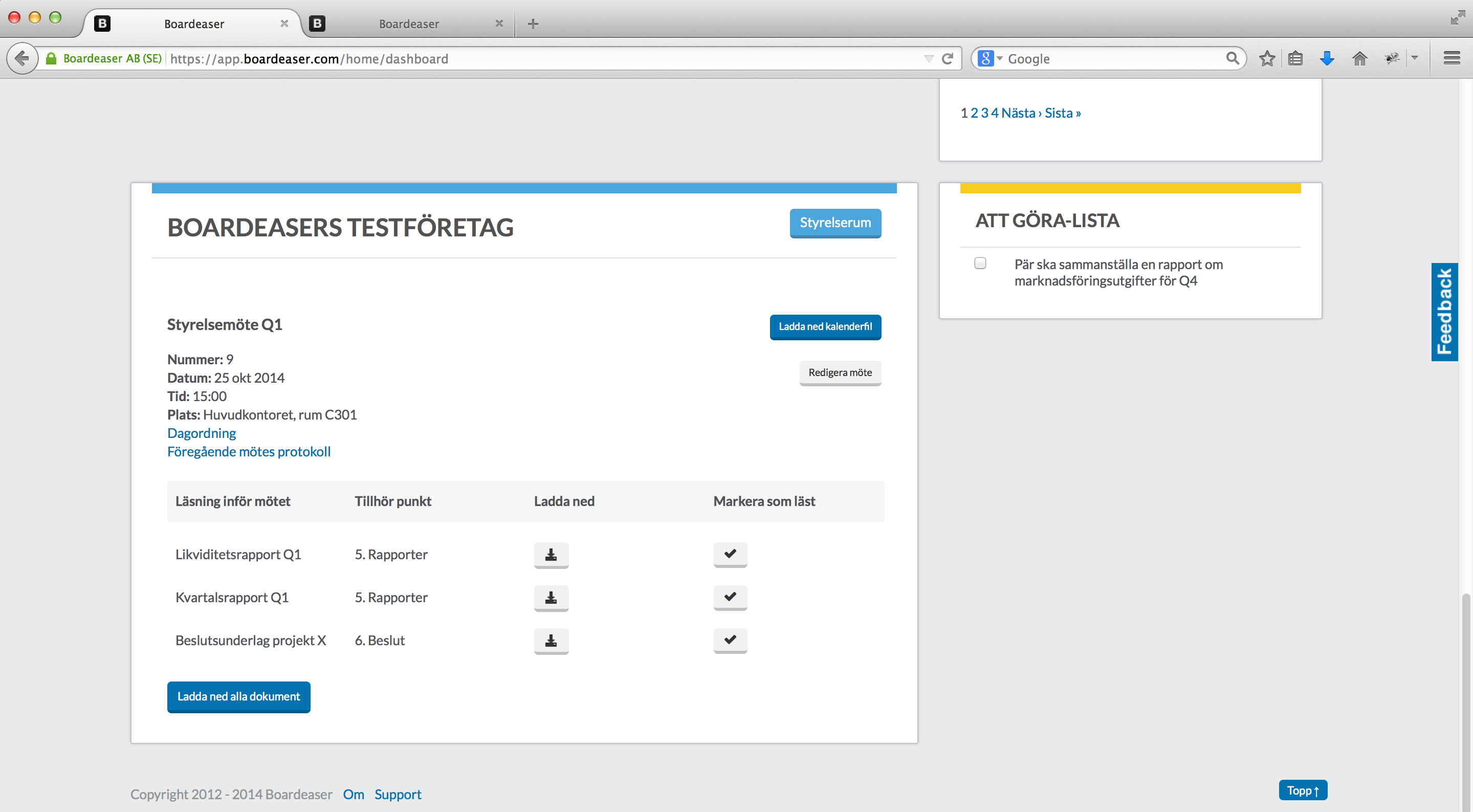This screenshot has height=812, width=1473.
Task: Check the Pär ska sammanställa rapport task
Action: [x=980, y=263]
